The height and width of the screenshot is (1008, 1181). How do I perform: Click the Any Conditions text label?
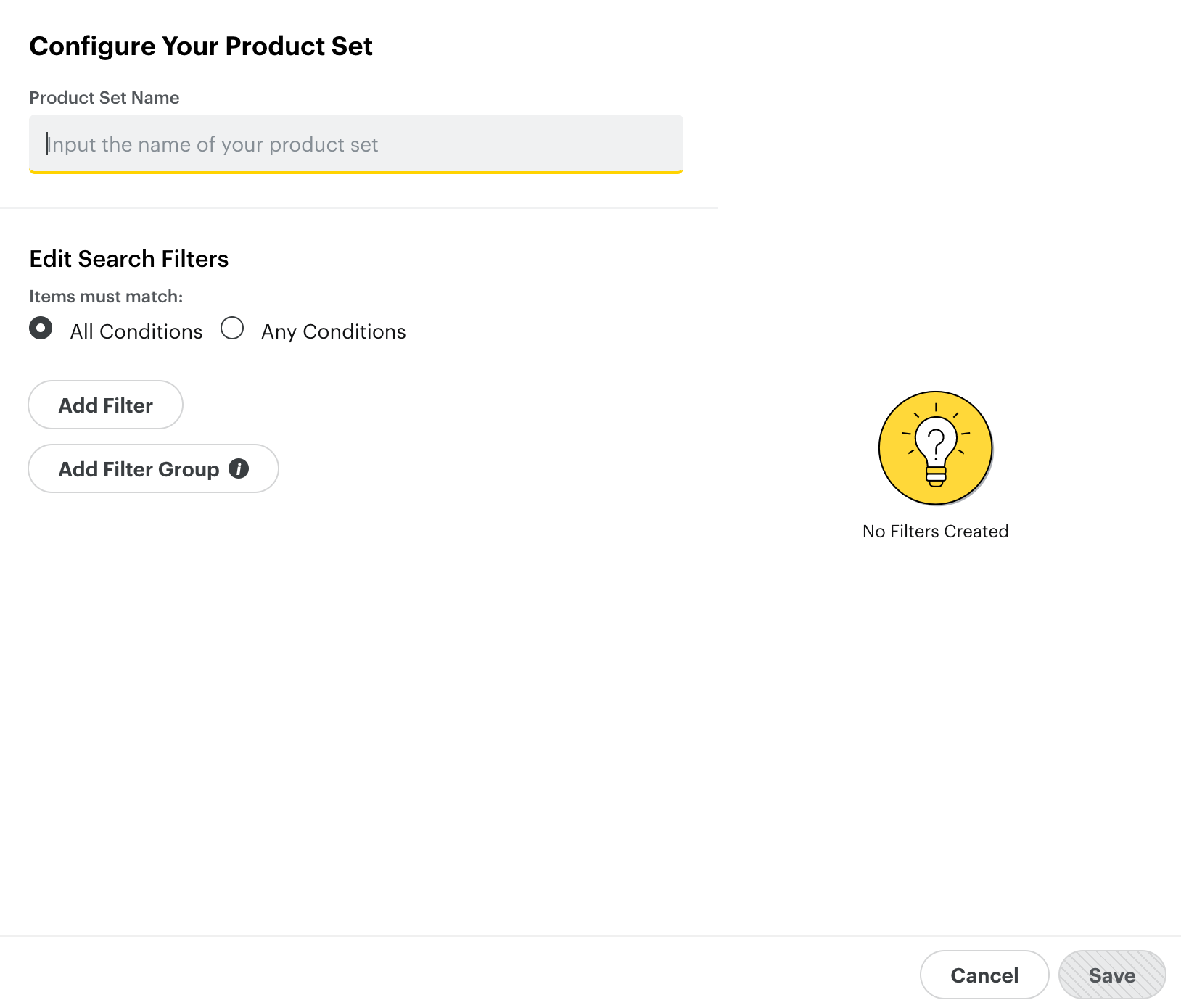point(333,331)
